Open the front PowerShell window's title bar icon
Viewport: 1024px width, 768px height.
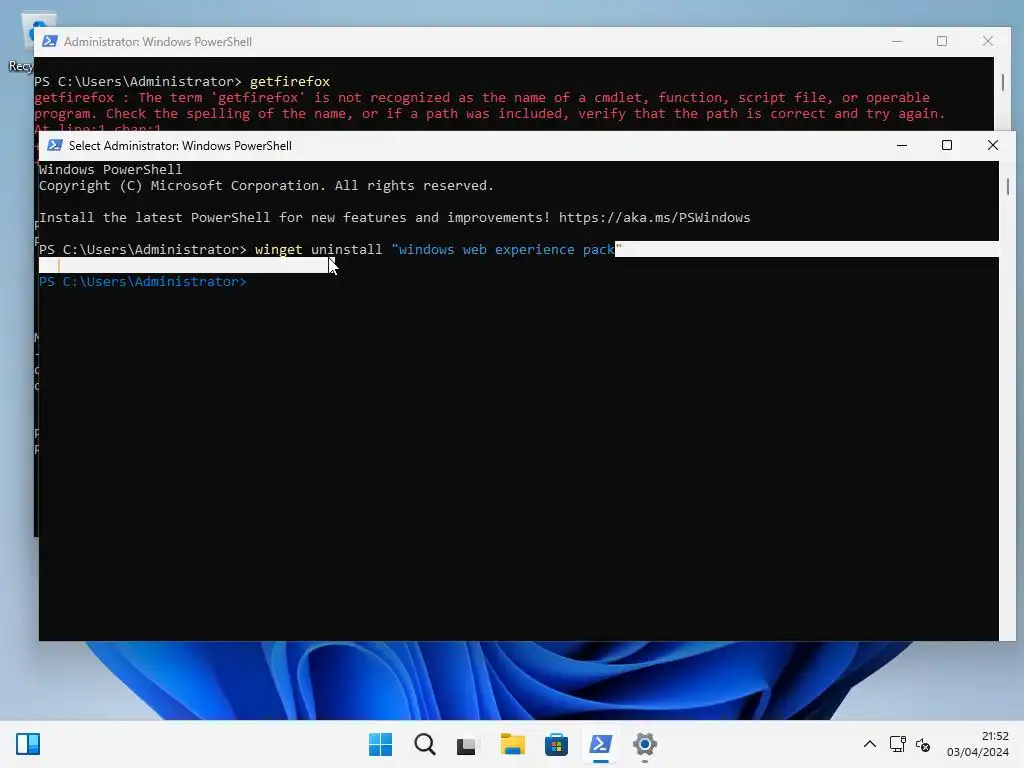(55, 145)
